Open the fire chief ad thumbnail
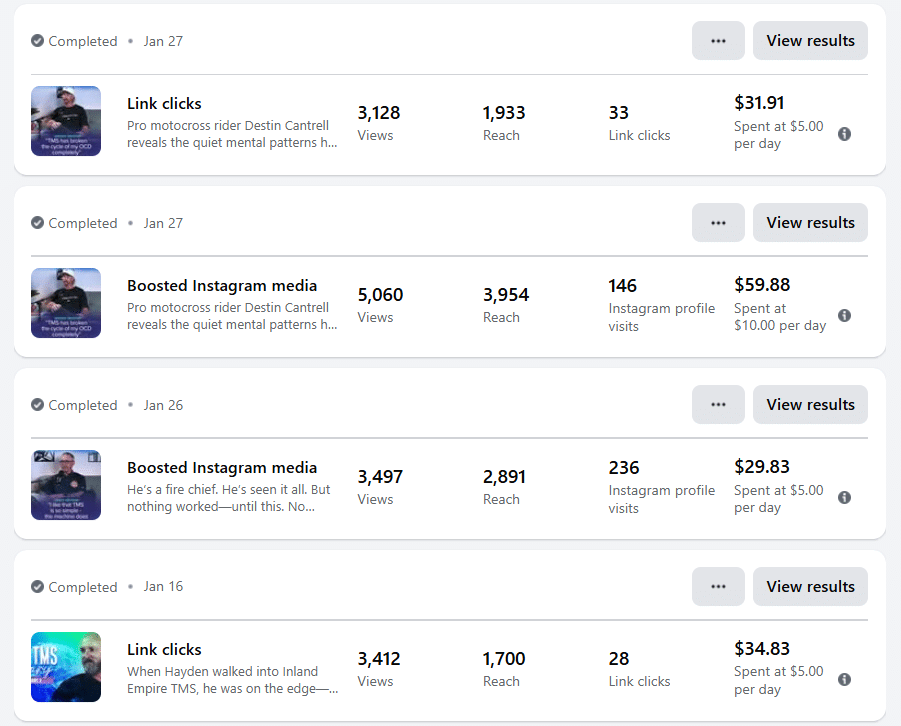This screenshot has width=901, height=726. click(66, 485)
